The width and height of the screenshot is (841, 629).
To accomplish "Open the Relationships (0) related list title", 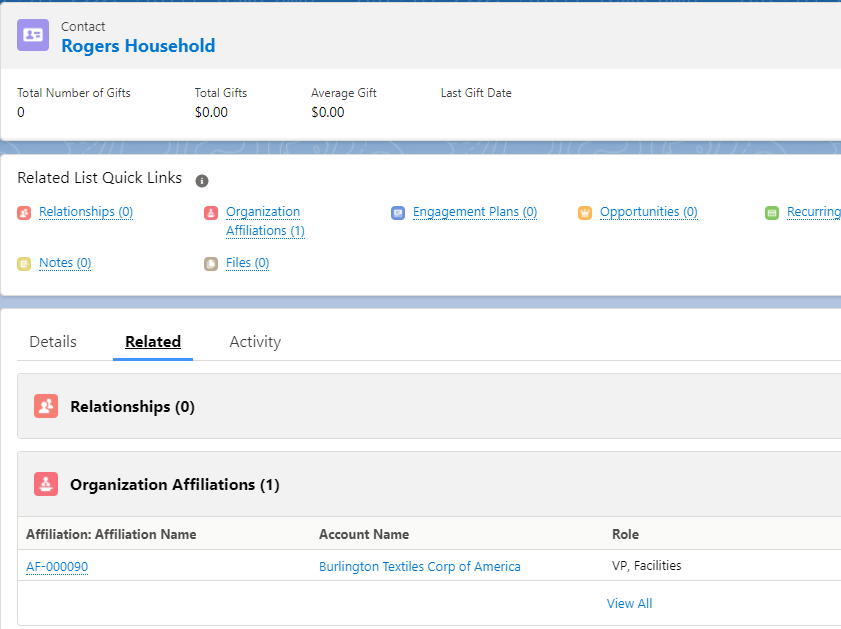I will click(x=132, y=406).
